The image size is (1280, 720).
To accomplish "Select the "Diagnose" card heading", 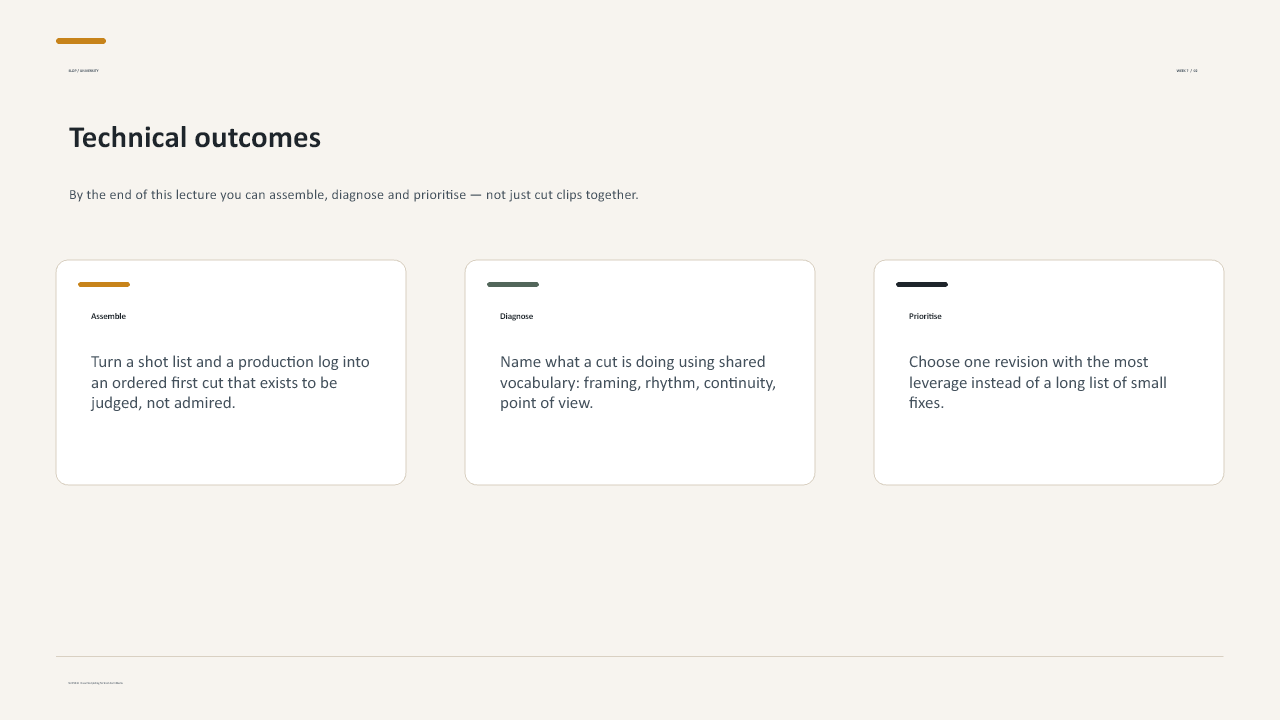I will [x=517, y=316].
